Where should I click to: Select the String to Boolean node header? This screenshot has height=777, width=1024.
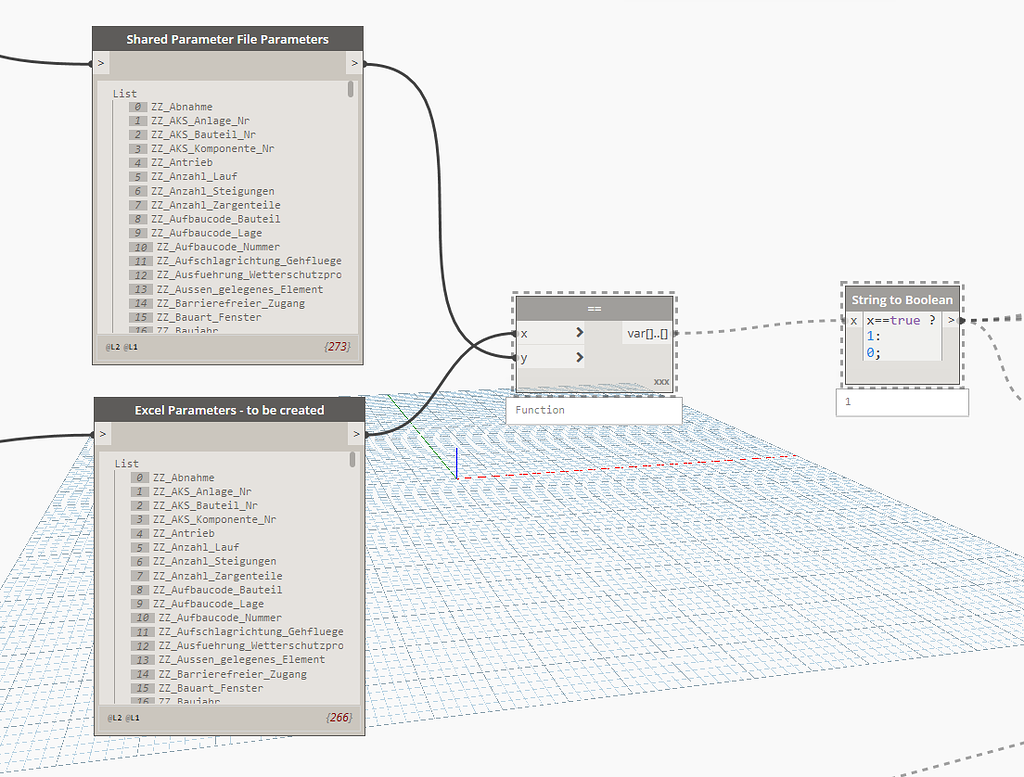coord(901,299)
